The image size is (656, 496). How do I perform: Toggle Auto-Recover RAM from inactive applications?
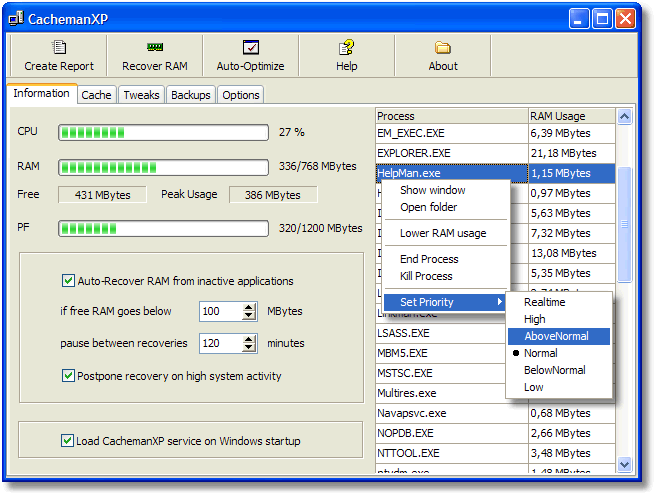point(69,281)
